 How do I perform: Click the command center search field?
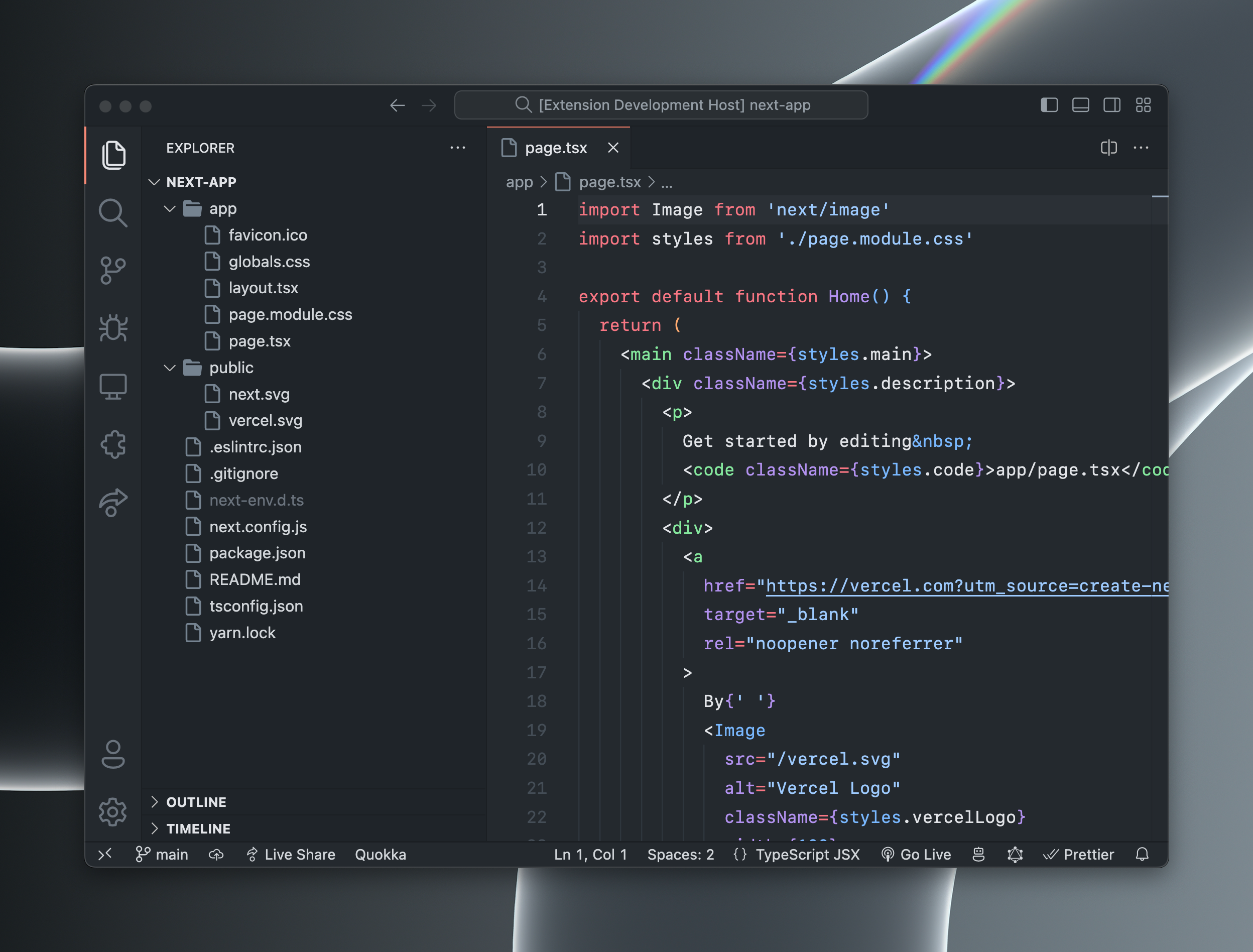point(661,105)
